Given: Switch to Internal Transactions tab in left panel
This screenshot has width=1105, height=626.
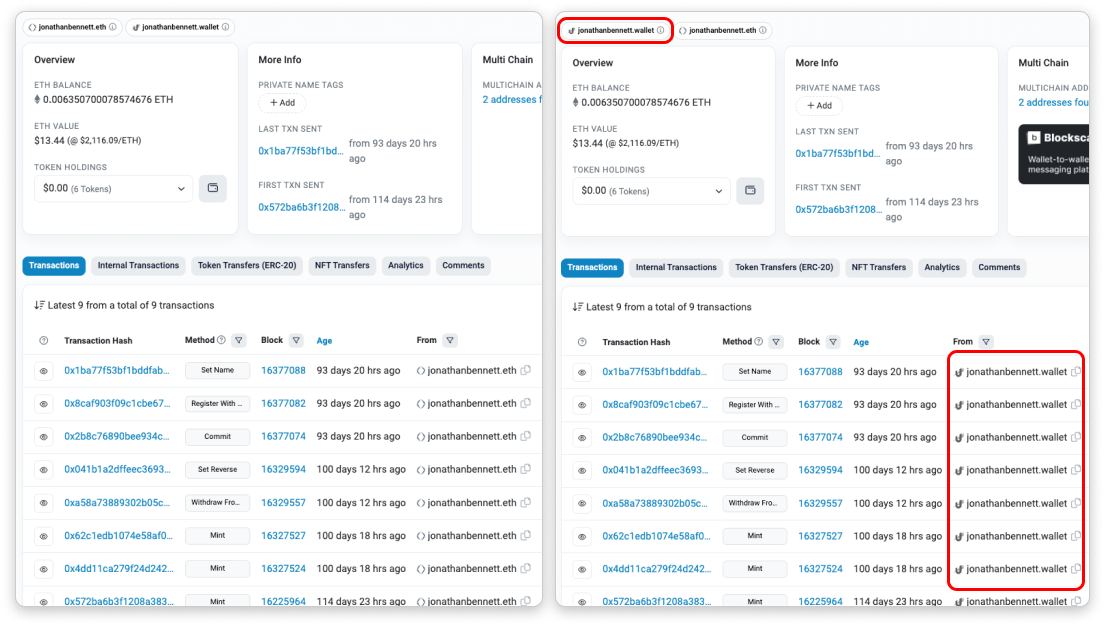Looking at the screenshot, I should point(139,266).
